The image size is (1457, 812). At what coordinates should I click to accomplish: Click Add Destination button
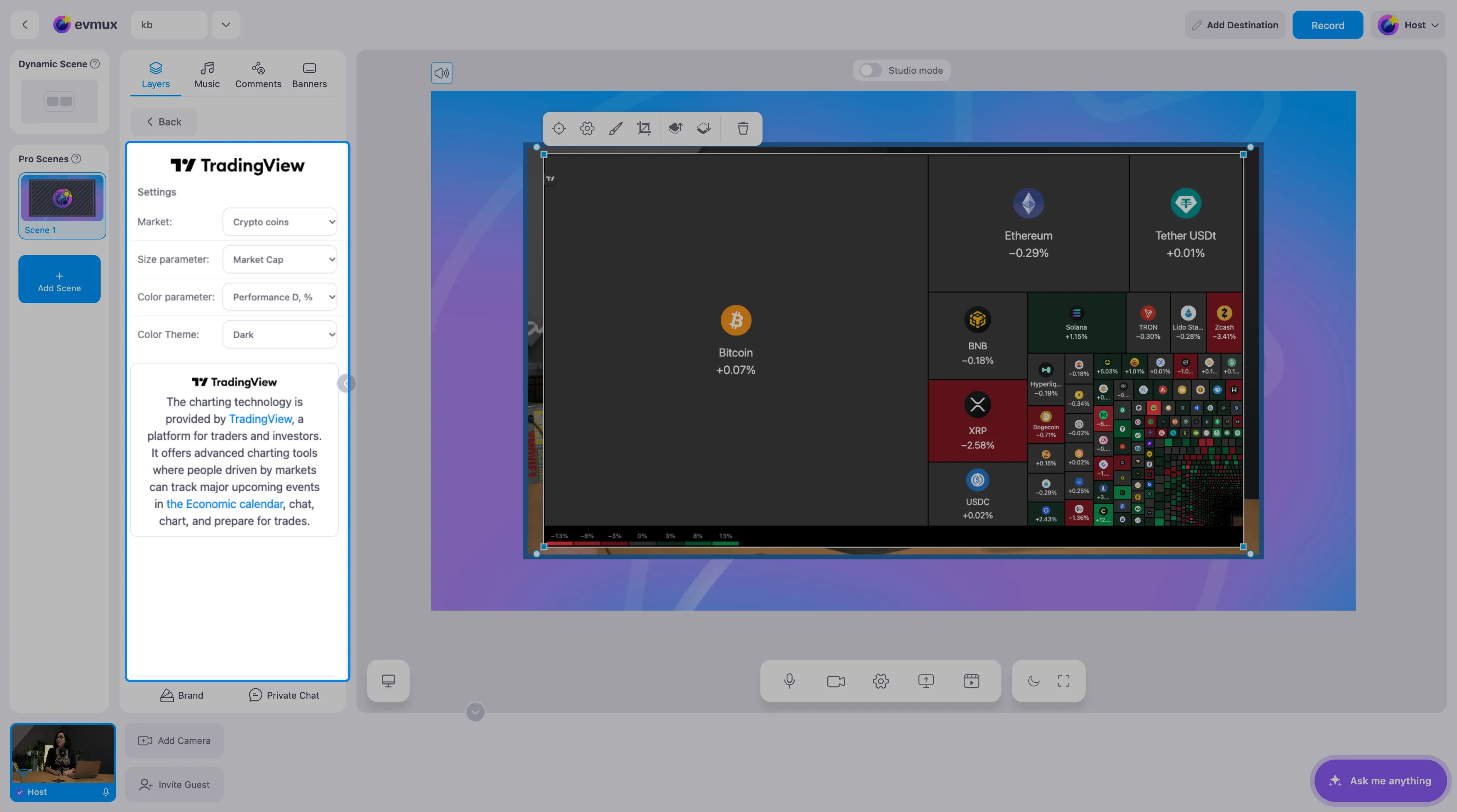pyautogui.click(x=1235, y=25)
